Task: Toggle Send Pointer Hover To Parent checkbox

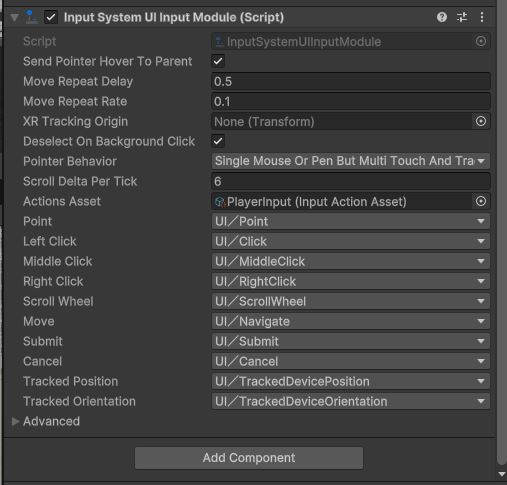Action: click(218, 61)
